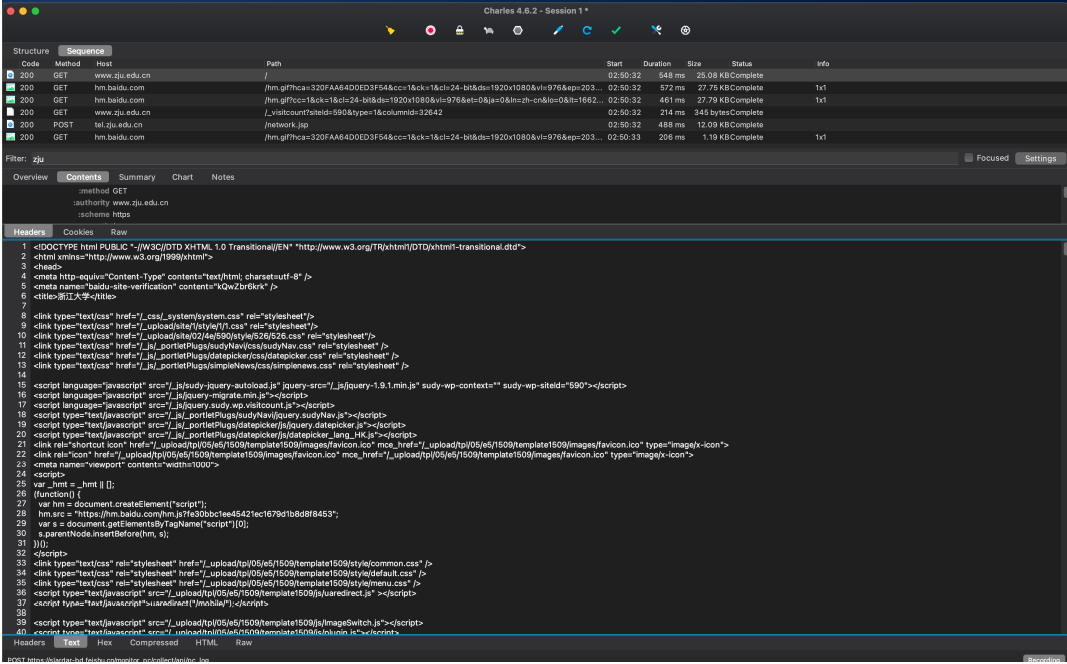
Task: Switch to the Sequence view
Action: click(85, 51)
